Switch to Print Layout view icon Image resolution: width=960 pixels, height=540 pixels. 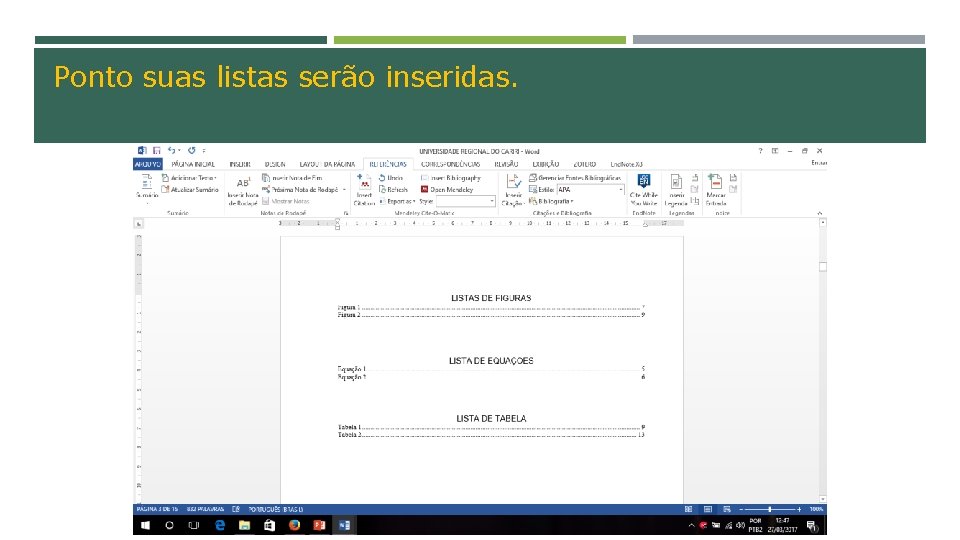[708, 509]
